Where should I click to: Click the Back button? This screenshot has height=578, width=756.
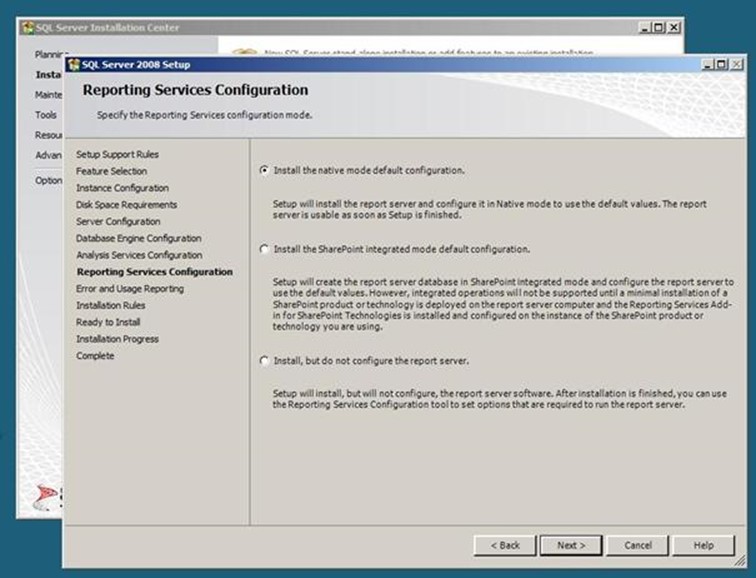[505, 545]
